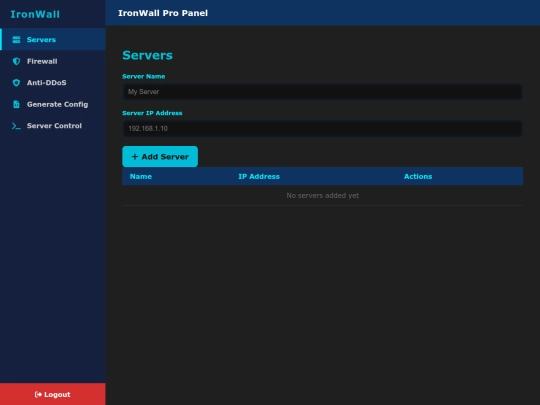Open the Firewall section
540x405 pixels.
(53, 61)
